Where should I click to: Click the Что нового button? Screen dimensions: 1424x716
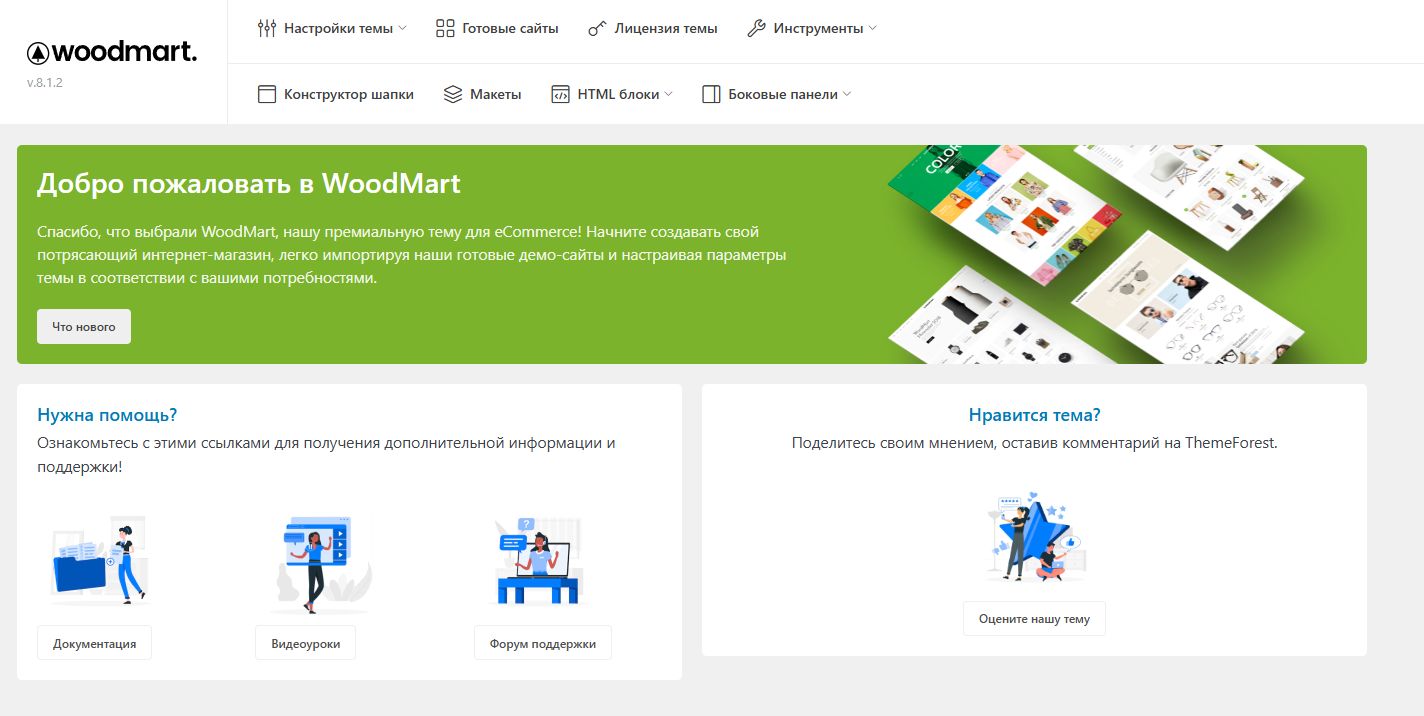point(84,326)
